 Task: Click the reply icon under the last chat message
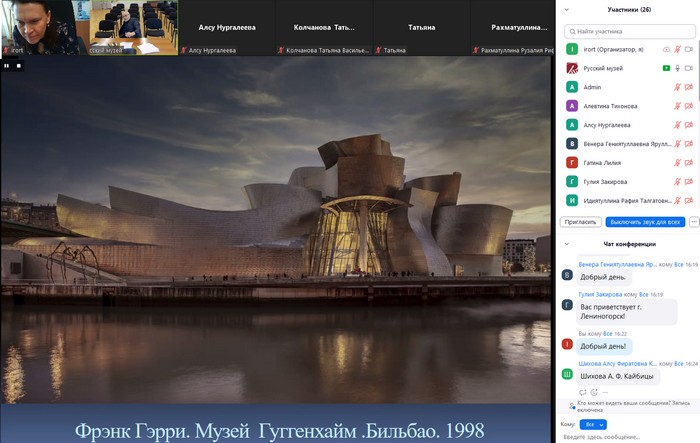[x=583, y=393]
